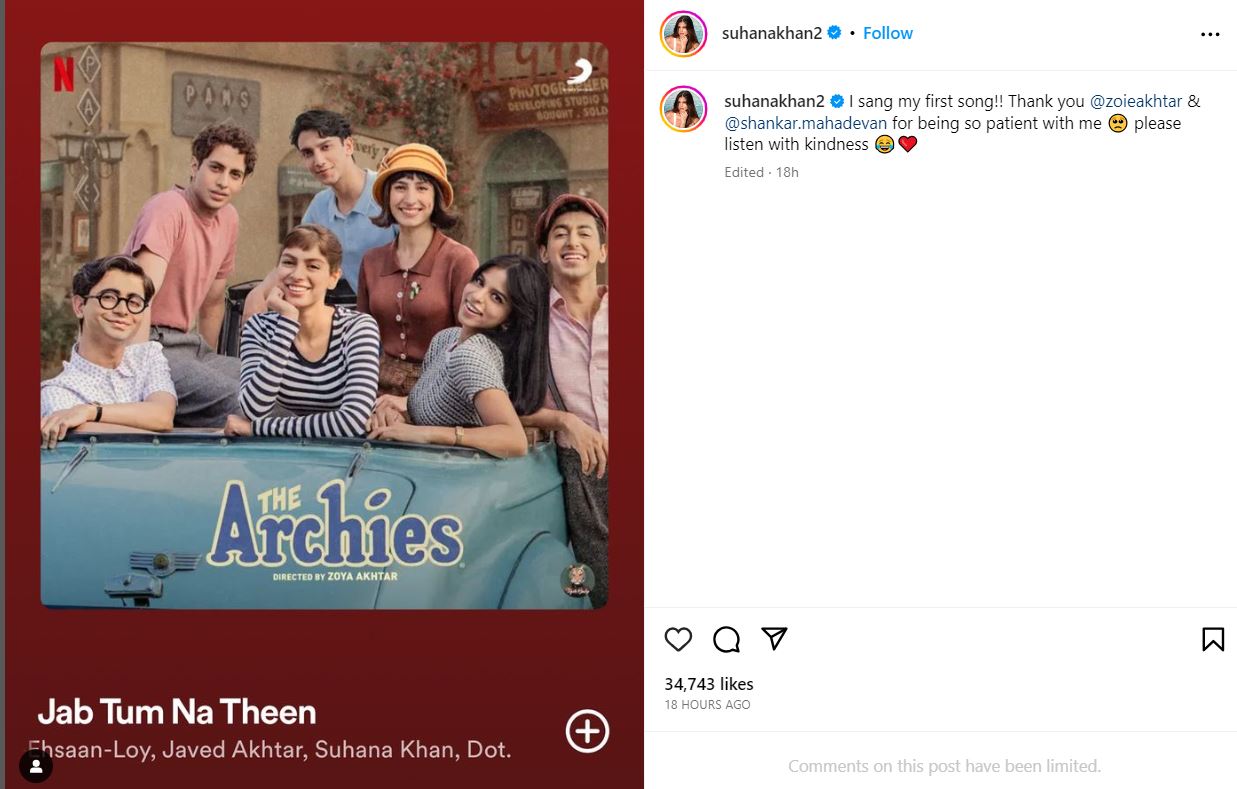Open comments with the speech bubble icon
Screen dimensions: 1237x789
coord(727,639)
